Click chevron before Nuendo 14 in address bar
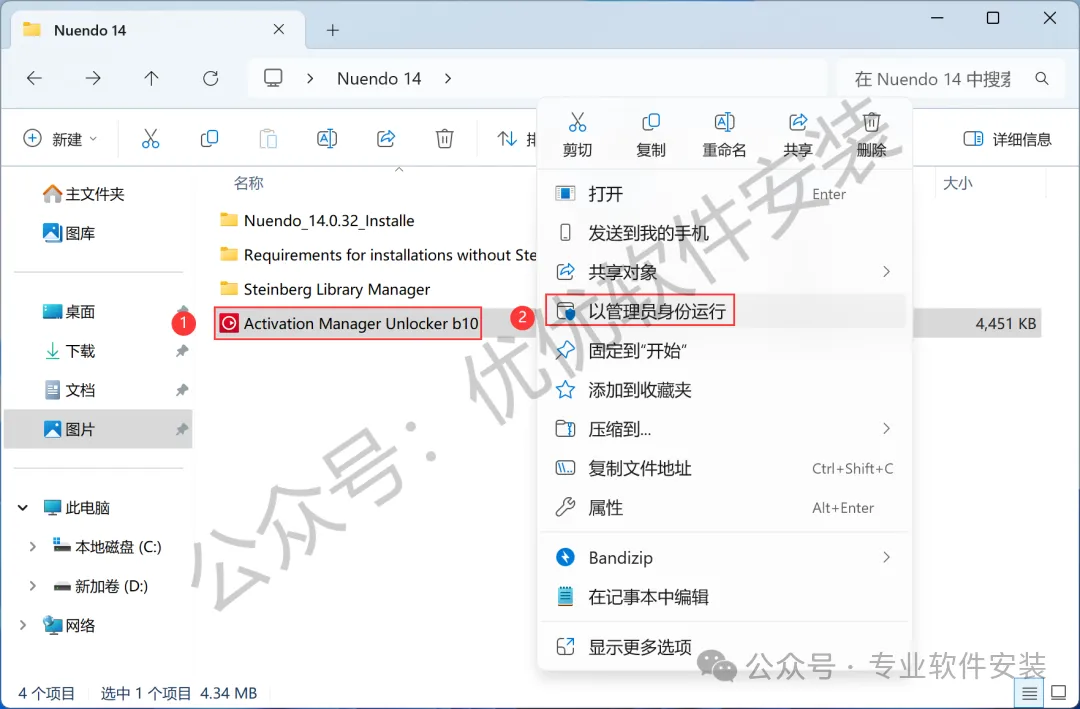The height and width of the screenshot is (709, 1080). tap(311, 79)
